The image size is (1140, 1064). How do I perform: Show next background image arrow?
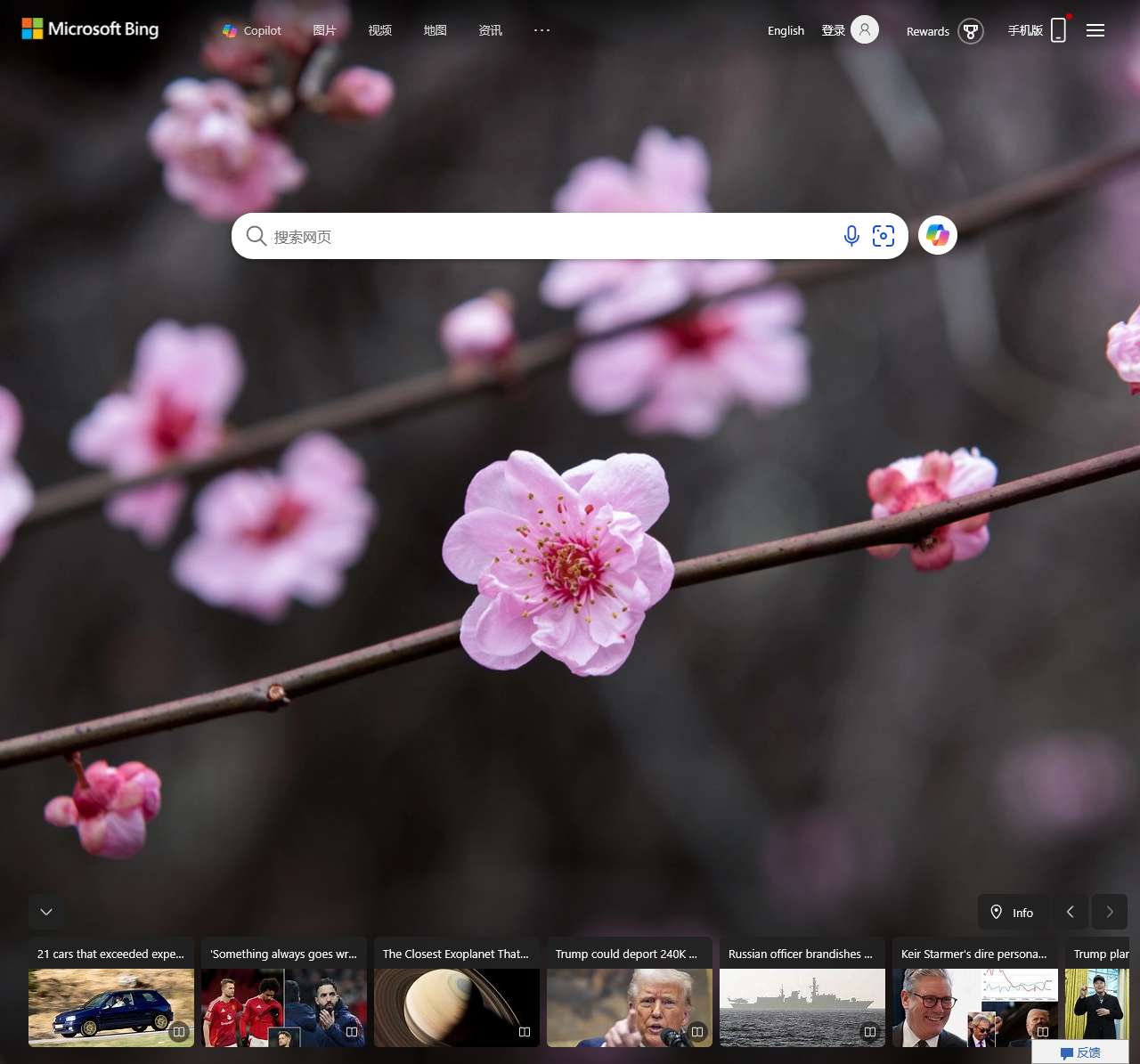click(x=1110, y=912)
